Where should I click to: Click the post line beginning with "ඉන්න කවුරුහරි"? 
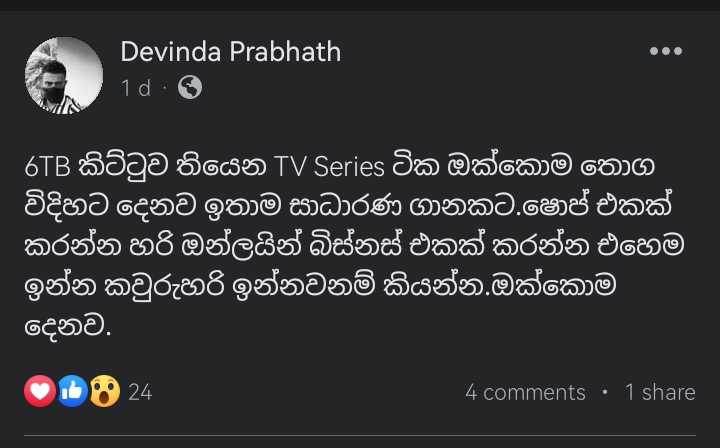pyautogui.click(x=320, y=286)
